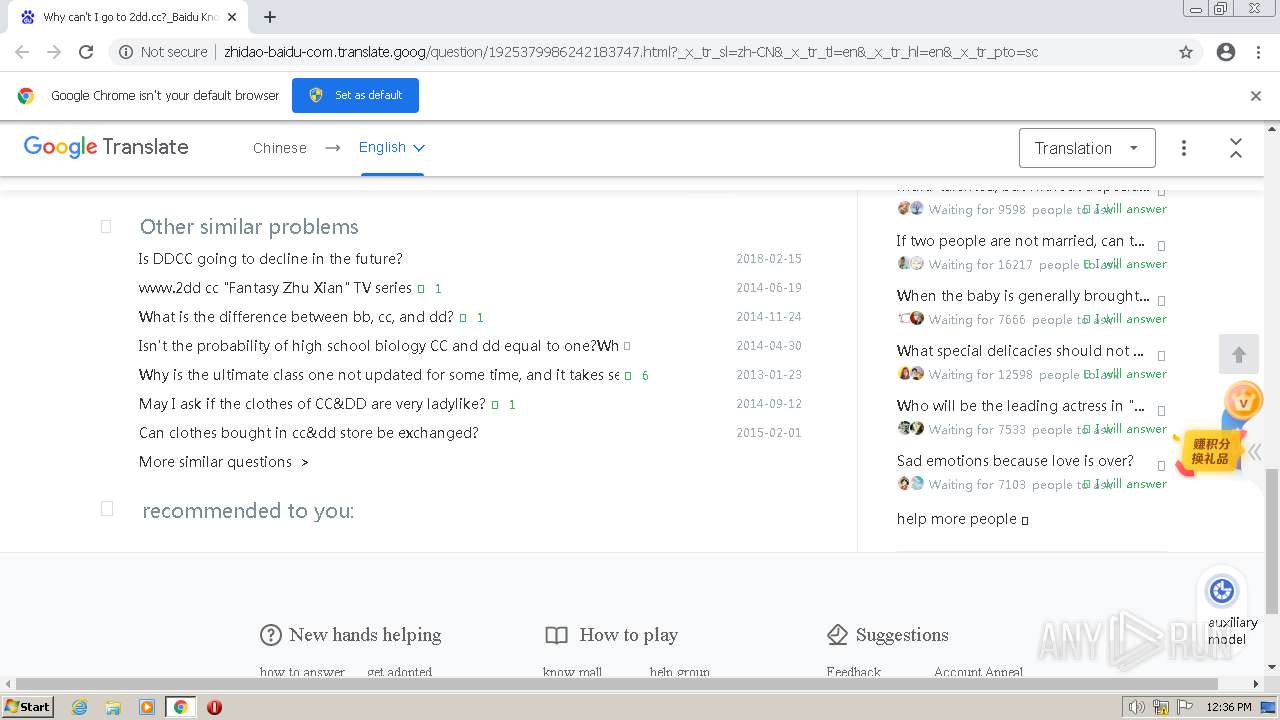Open 'Is DDCC going to decline' question
Viewport: 1280px width, 720px height.
coord(270,258)
